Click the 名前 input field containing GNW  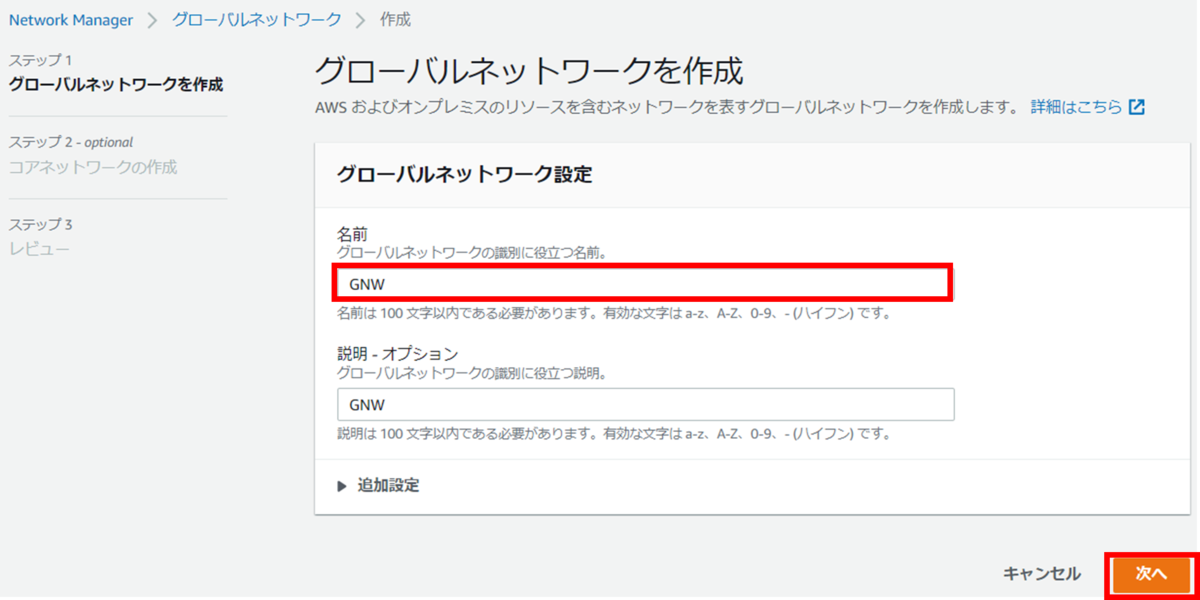click(x=642, y=283)
